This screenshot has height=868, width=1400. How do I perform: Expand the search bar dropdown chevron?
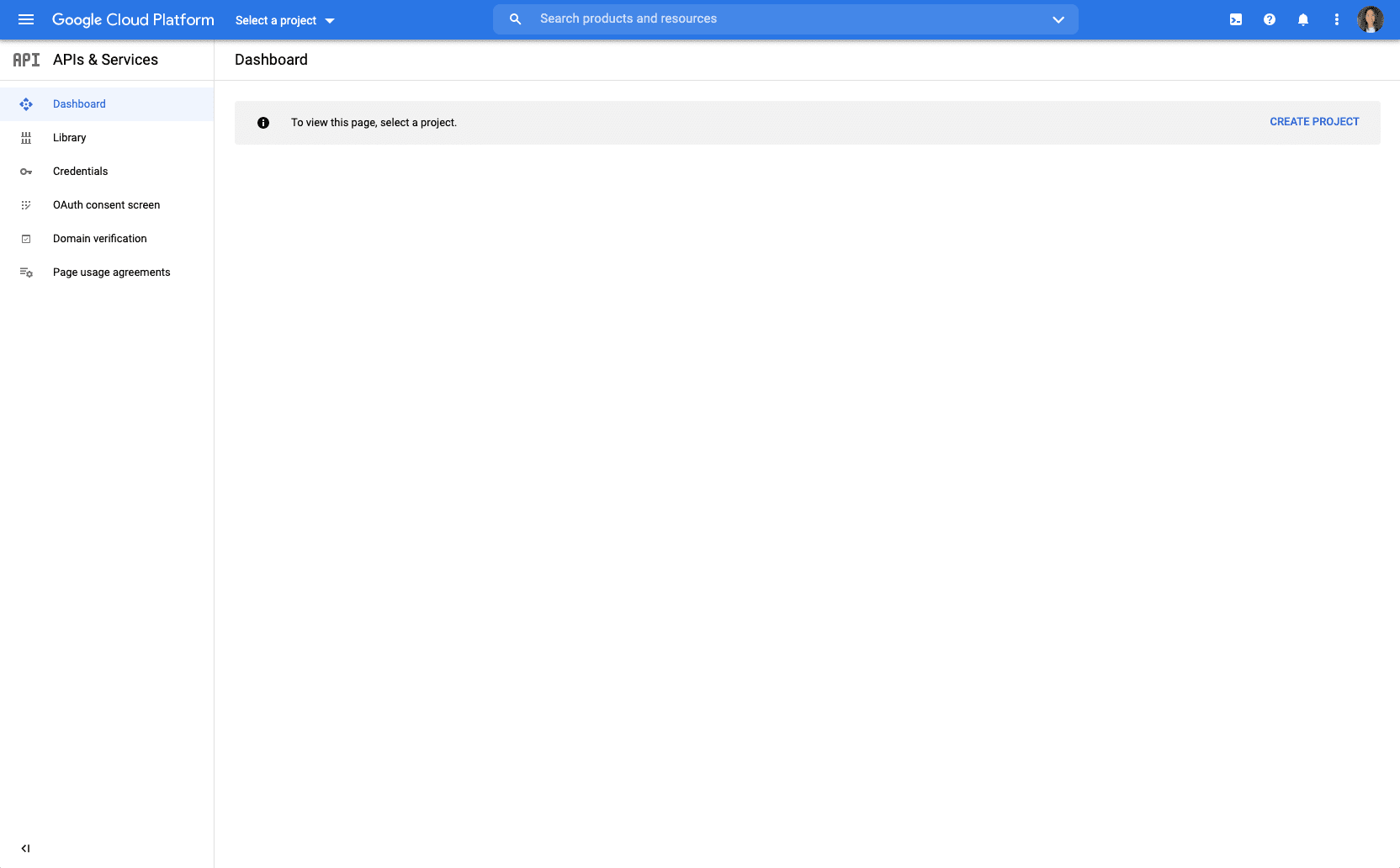[1058, 19]
